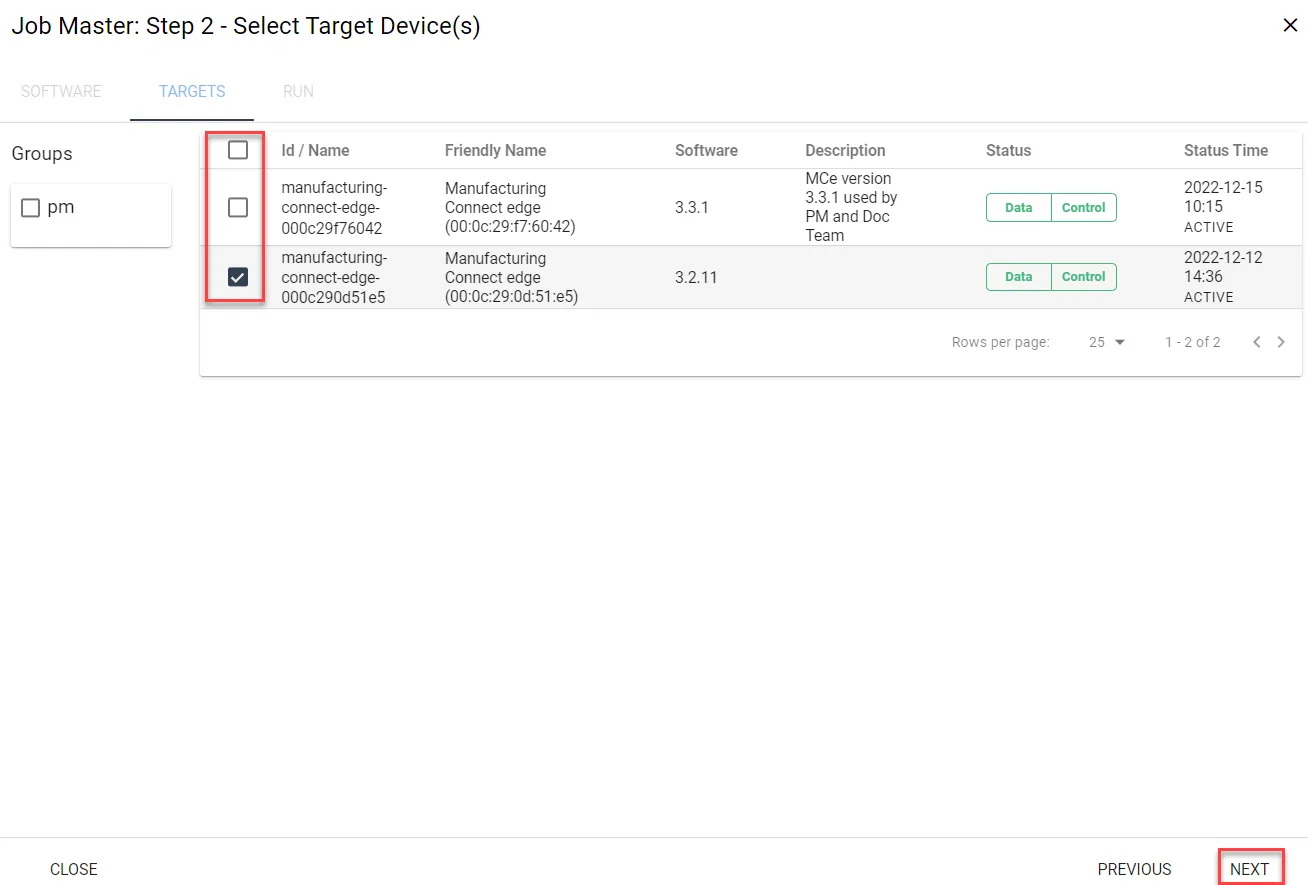Click the PREVIOUS button
This screenshot has height=885, width=1308.
point(1134,869)
